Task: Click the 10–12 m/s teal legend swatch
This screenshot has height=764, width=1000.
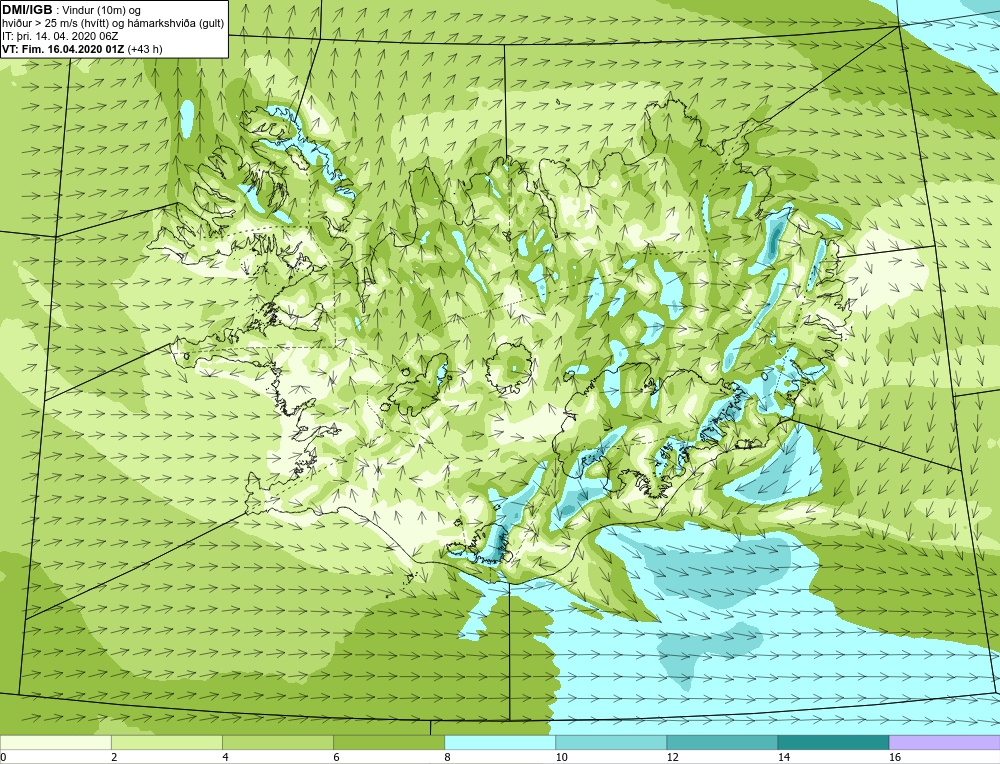Action: 610,742
